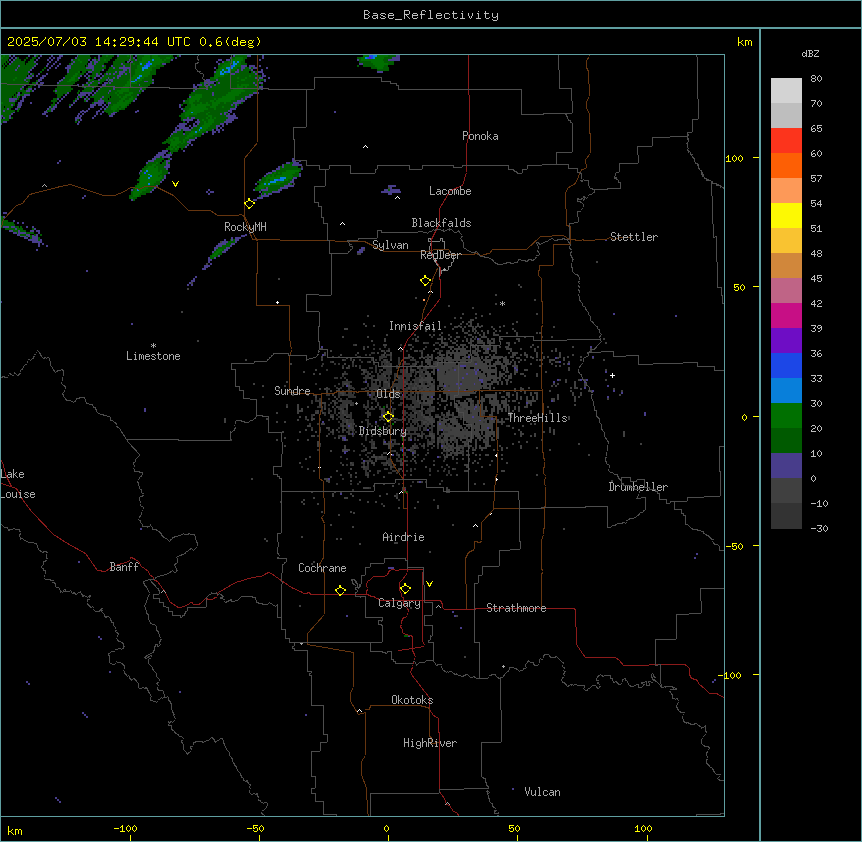Image resolution: width=862 pixels, height=842 pixels.
Task: Click the white plus marker north of Drumheller
Action: pos(612,375)
